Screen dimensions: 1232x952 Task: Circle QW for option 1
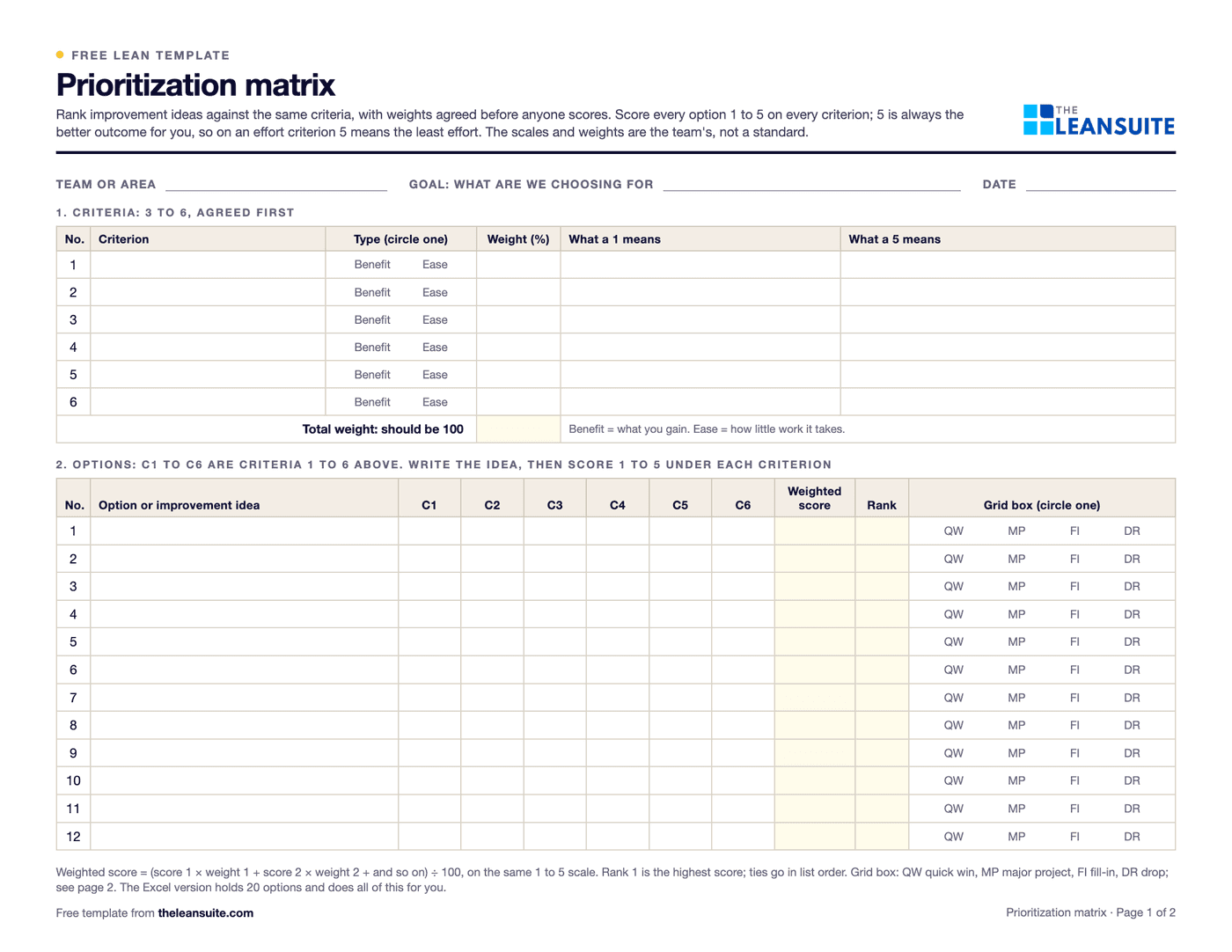pyautogui.click(x=954, y=531)
